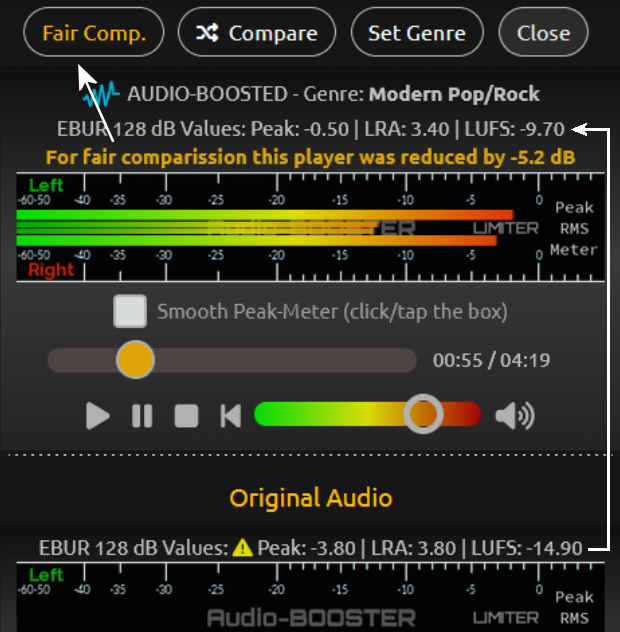Click the blue waveform Audio-Boosted icon
Viewport: 620px width, 632px height.
click(x=101, y=94)
